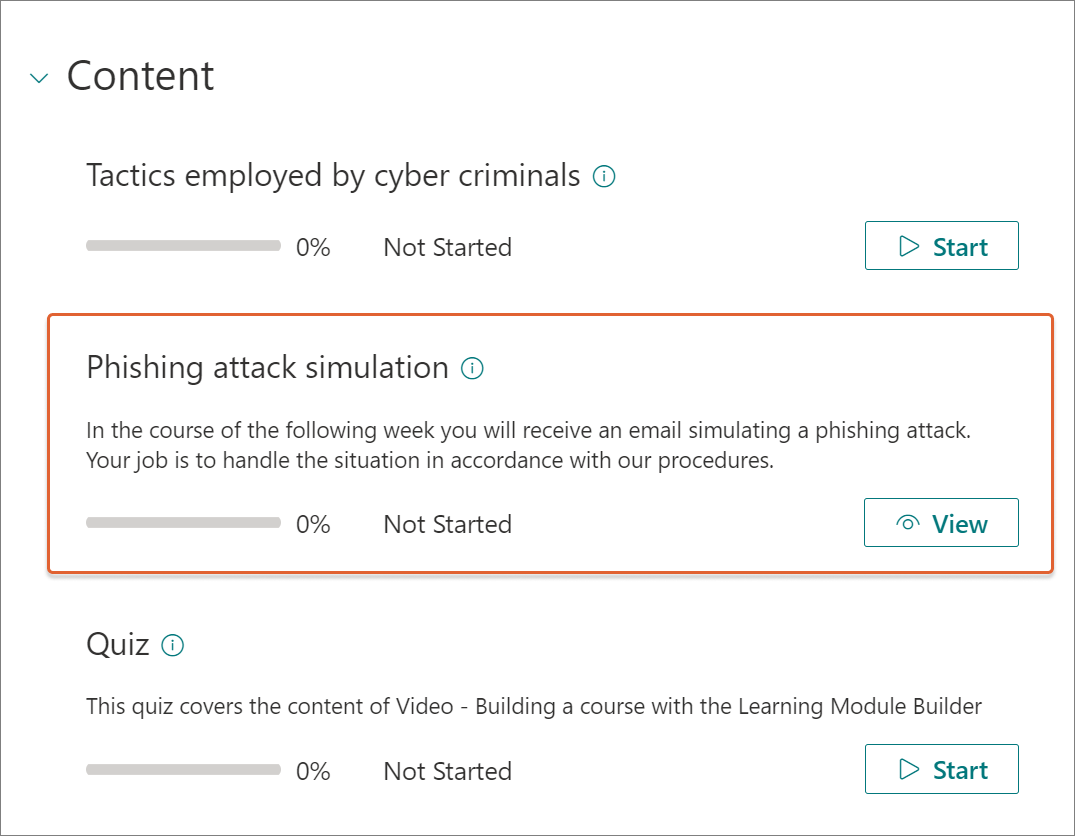This screenshot has height=836, width=1075.
Task: Open Tactics employed by cyber criminals title
Action: (333, 176)
